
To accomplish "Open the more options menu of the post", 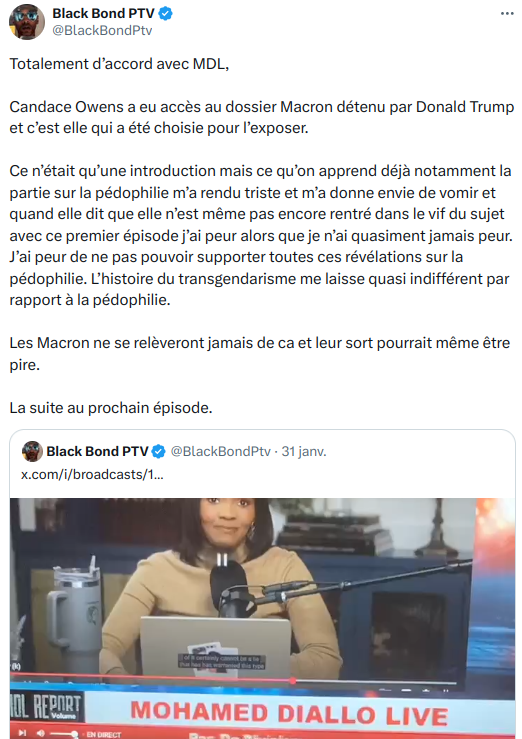I will coord(507,14).
